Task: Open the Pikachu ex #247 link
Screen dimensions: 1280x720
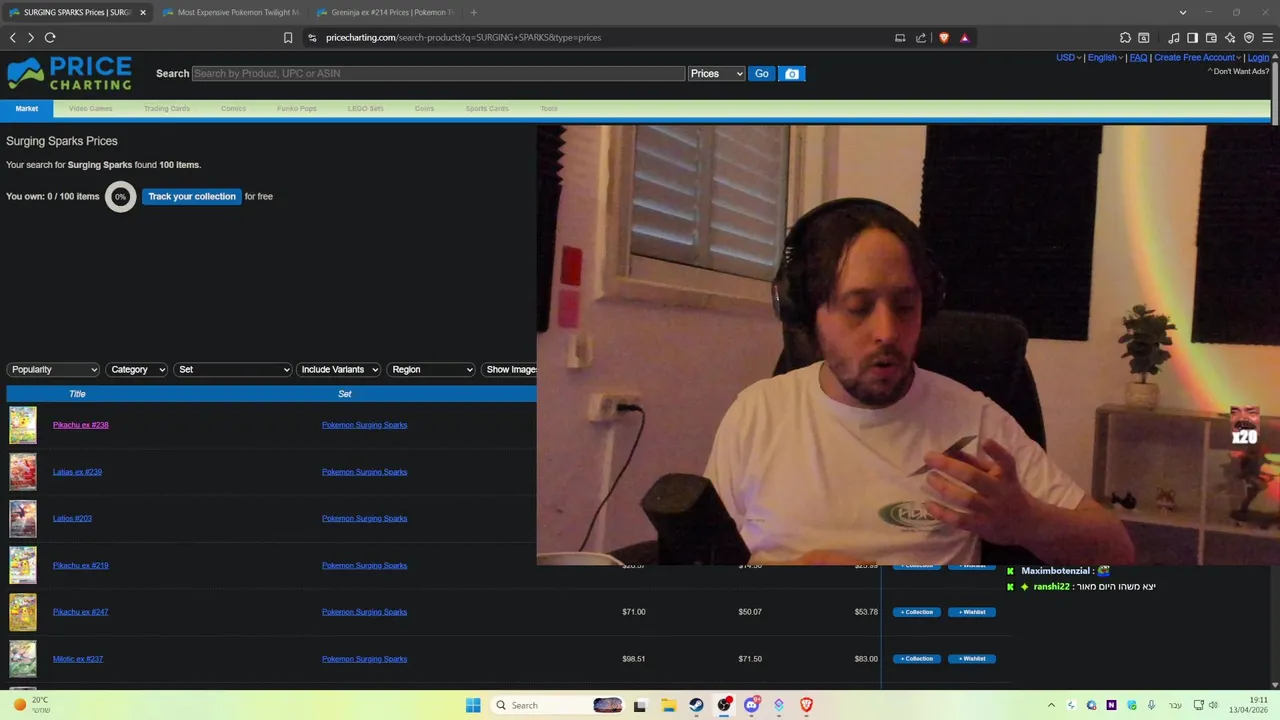Action: 80,612
